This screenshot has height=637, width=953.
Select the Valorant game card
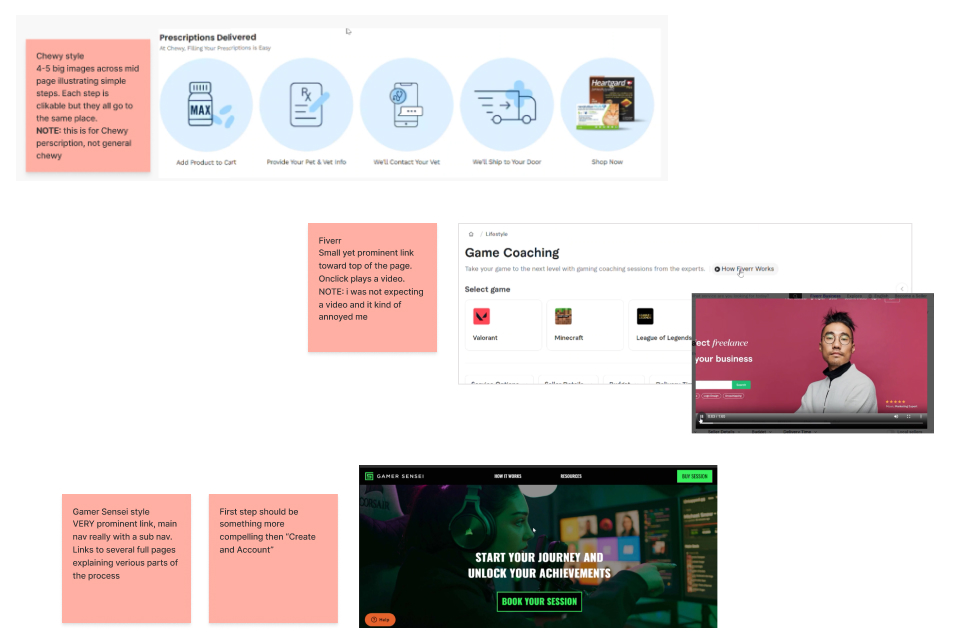pyautogui.click(x=503, y=324)
